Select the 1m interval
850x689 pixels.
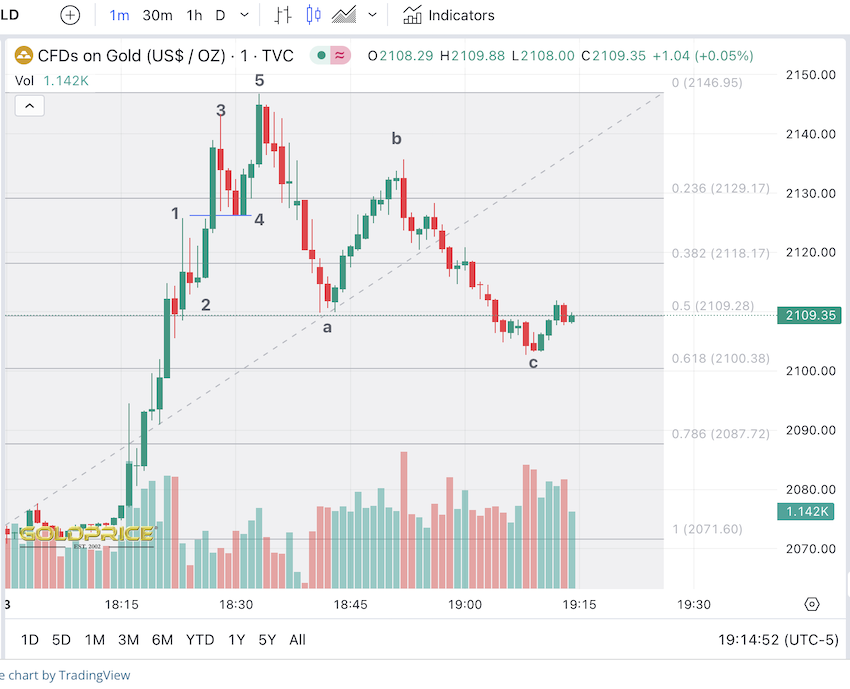119,15
